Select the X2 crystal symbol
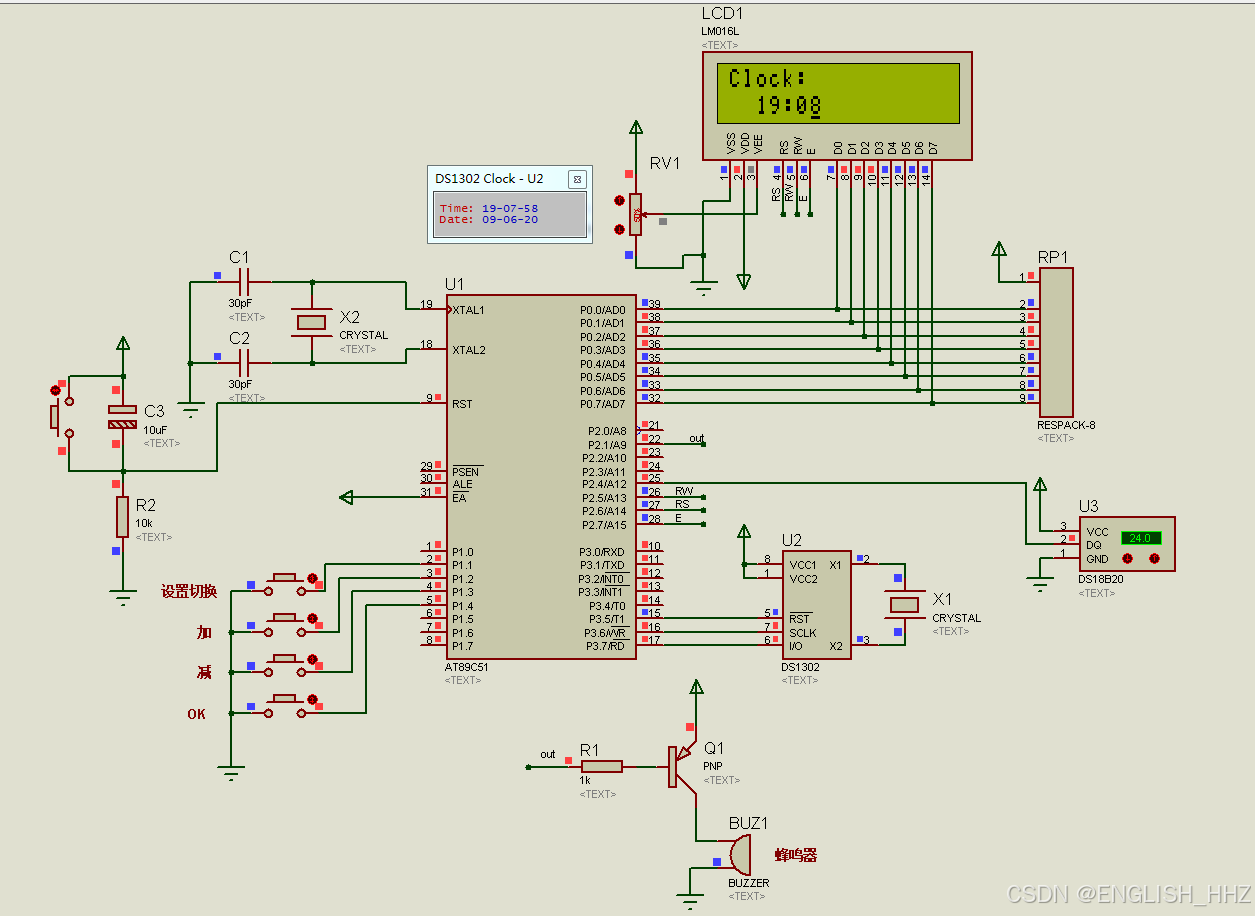Viewport: 1255px width, 916px height. [312, 322]
